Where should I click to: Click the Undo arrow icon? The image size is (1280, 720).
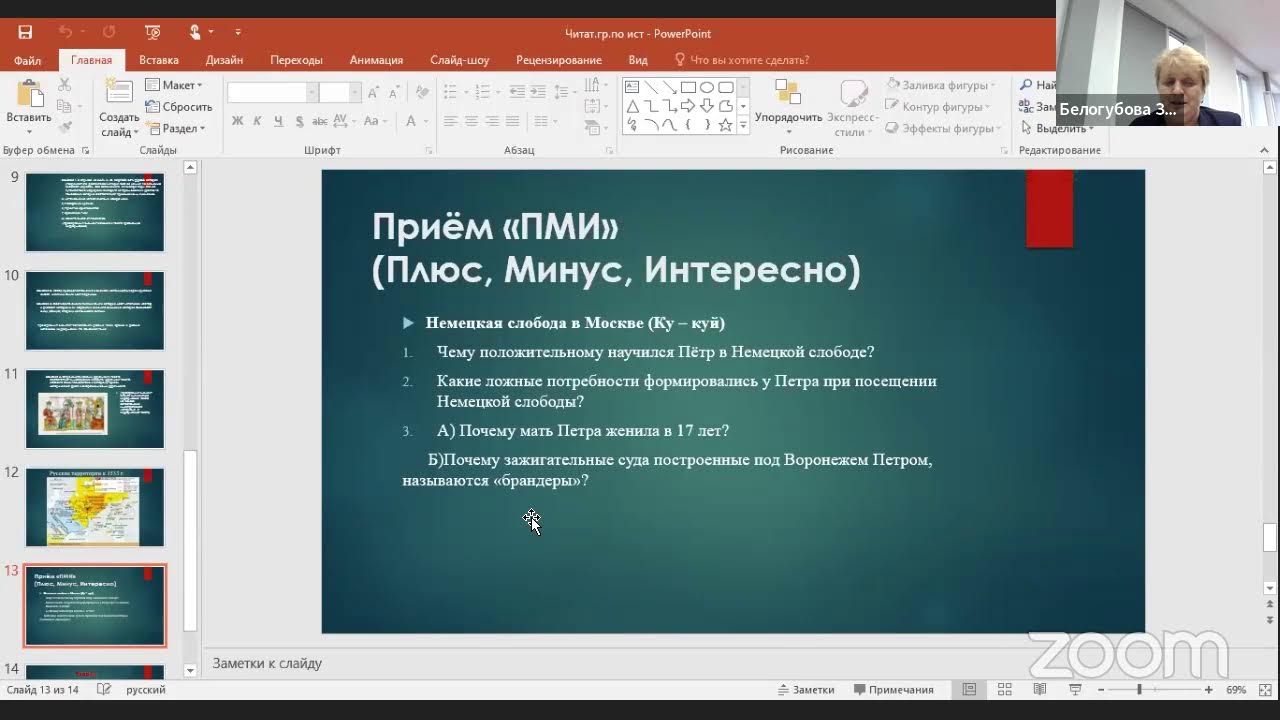pos(65,33)
